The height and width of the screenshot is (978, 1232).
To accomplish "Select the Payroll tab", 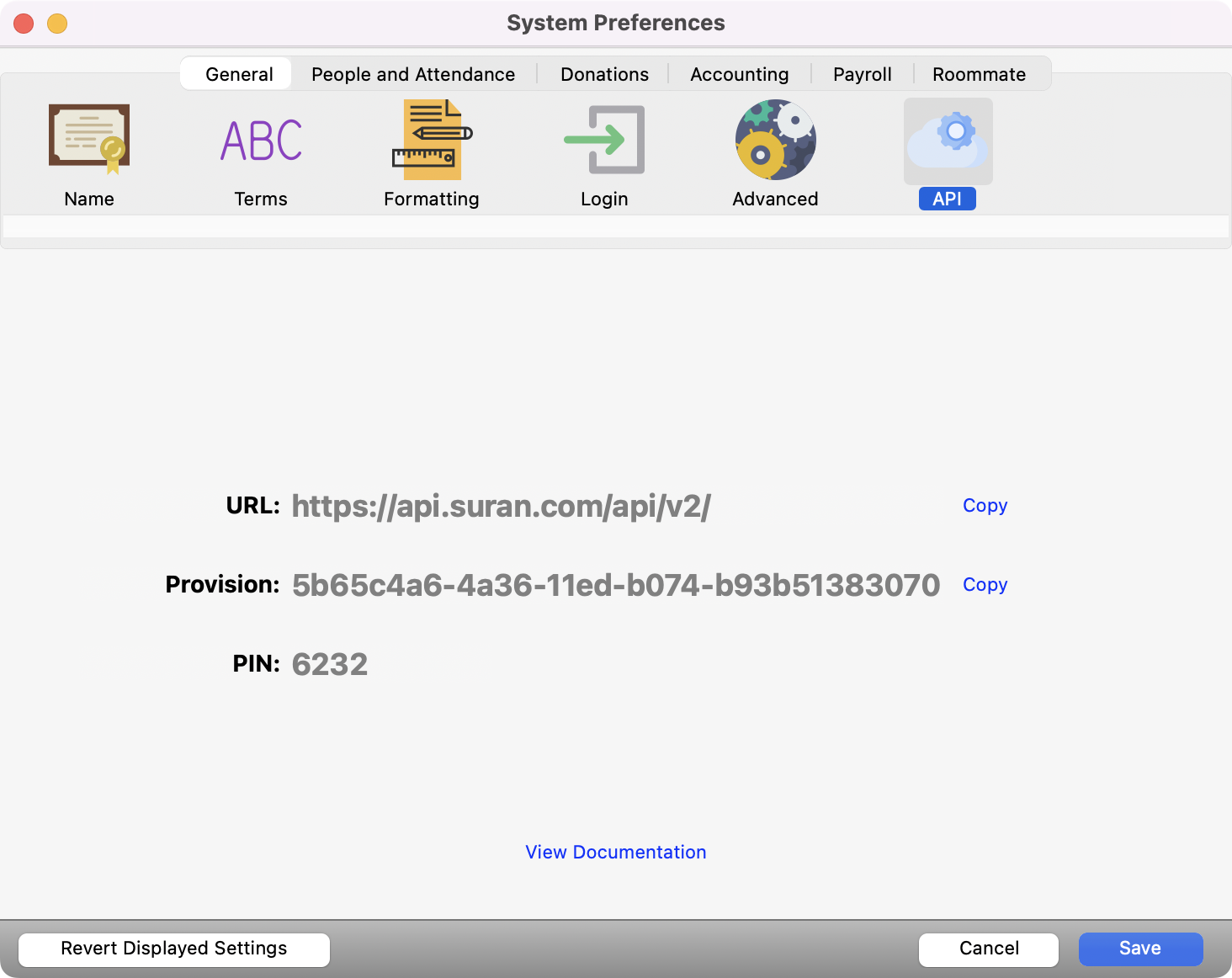I will pyautogui.click(x=862, y=74).
